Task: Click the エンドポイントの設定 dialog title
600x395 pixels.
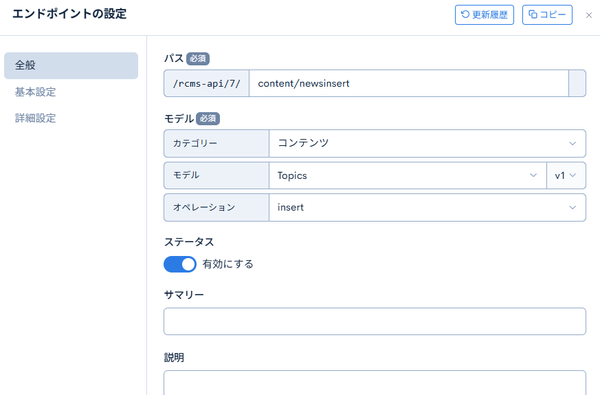Action: (69, 14)
